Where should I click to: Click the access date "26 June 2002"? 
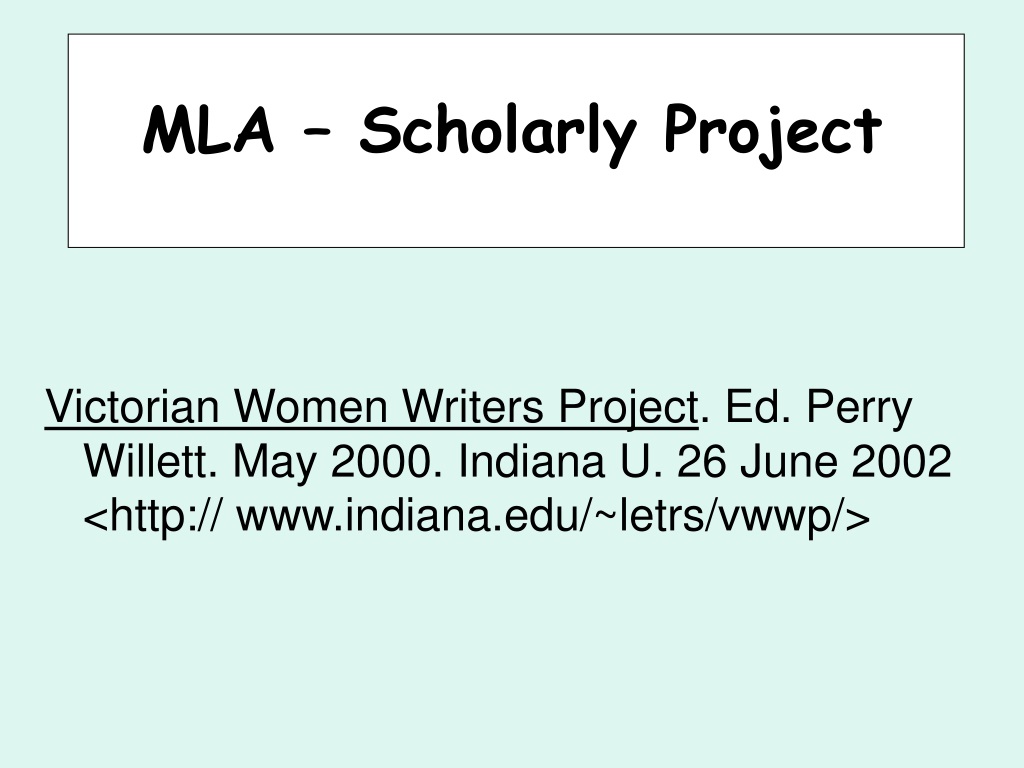[814, 461]
